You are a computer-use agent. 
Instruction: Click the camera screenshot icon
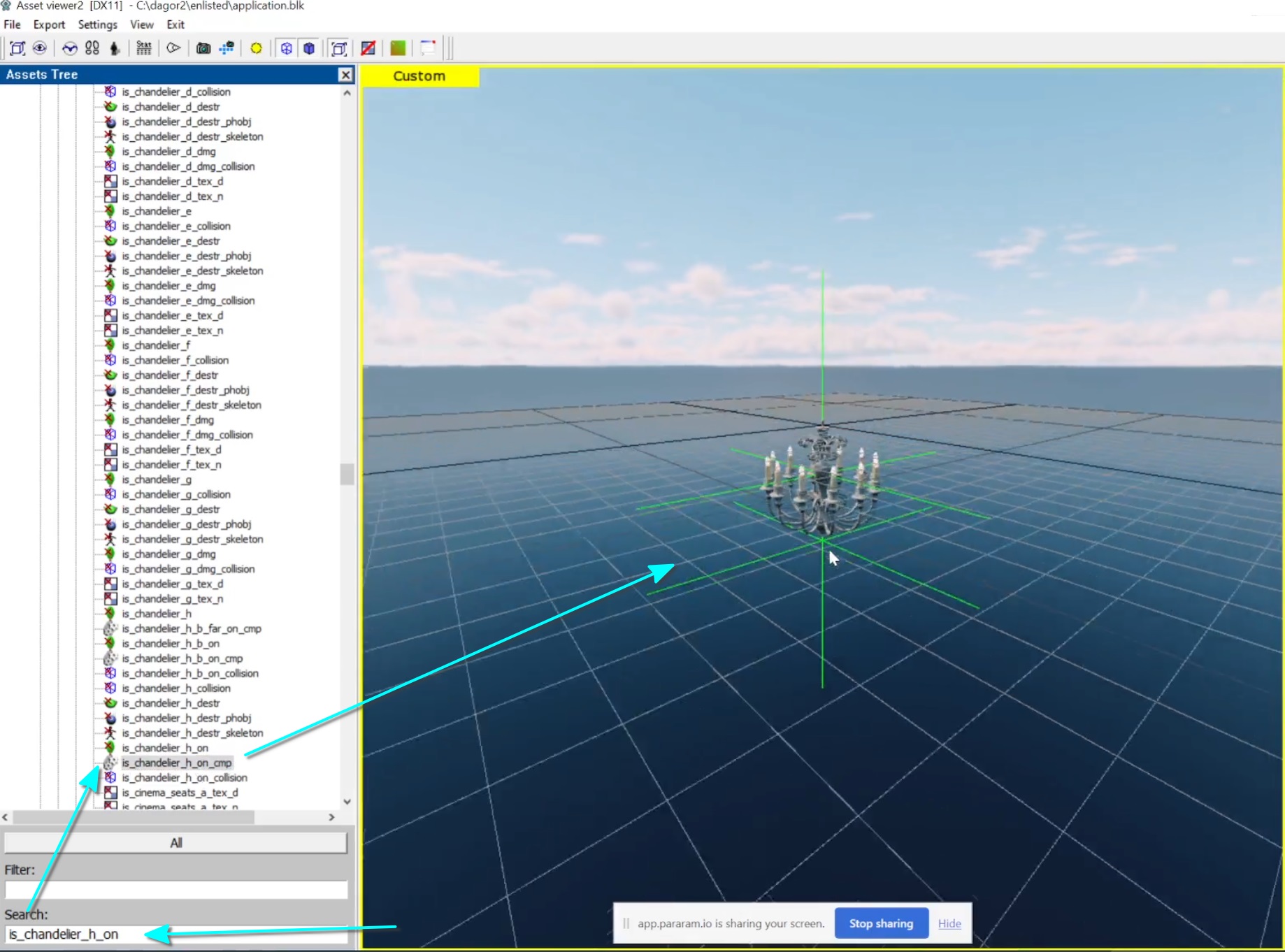click(x=203, y=48)
